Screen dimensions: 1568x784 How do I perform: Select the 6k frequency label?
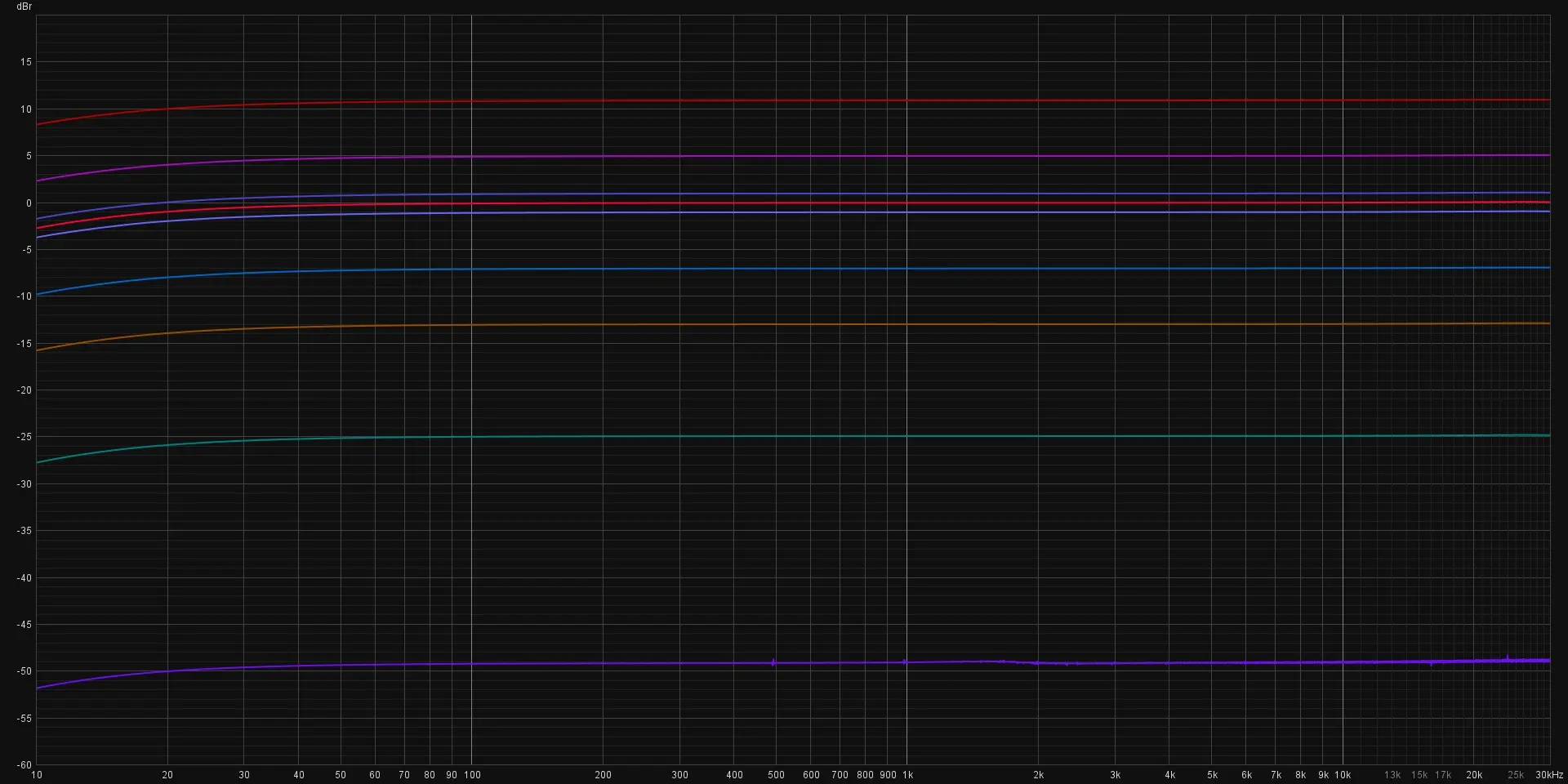tap(1247, 775)
